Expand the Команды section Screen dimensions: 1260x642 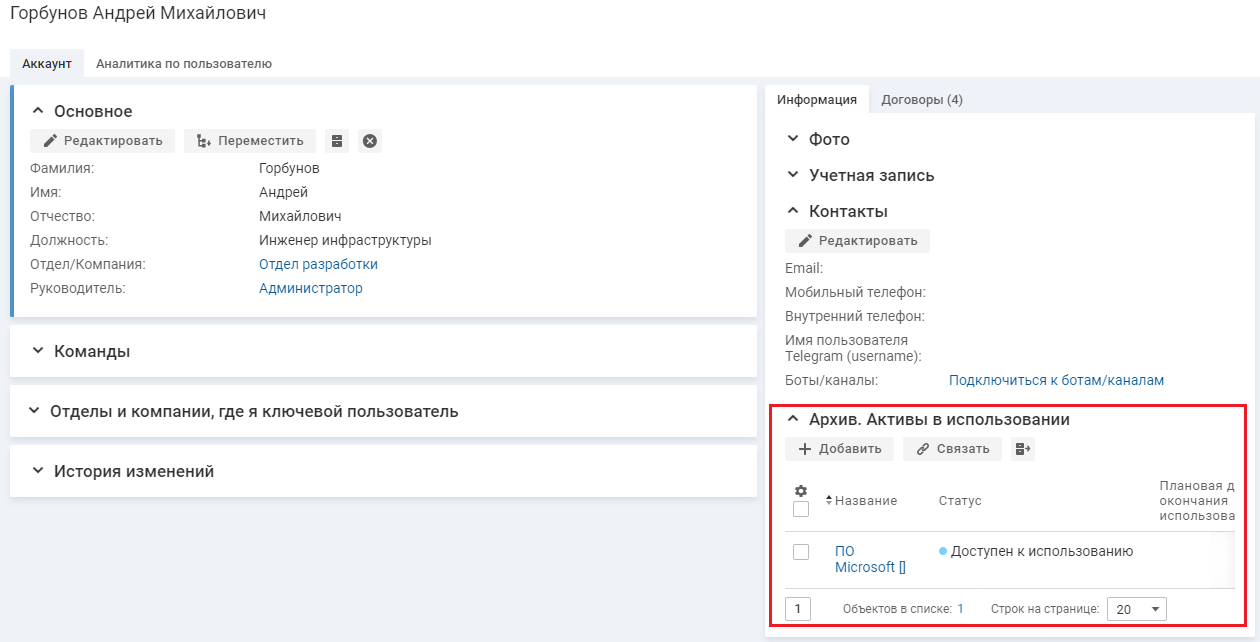pos(92,352)
